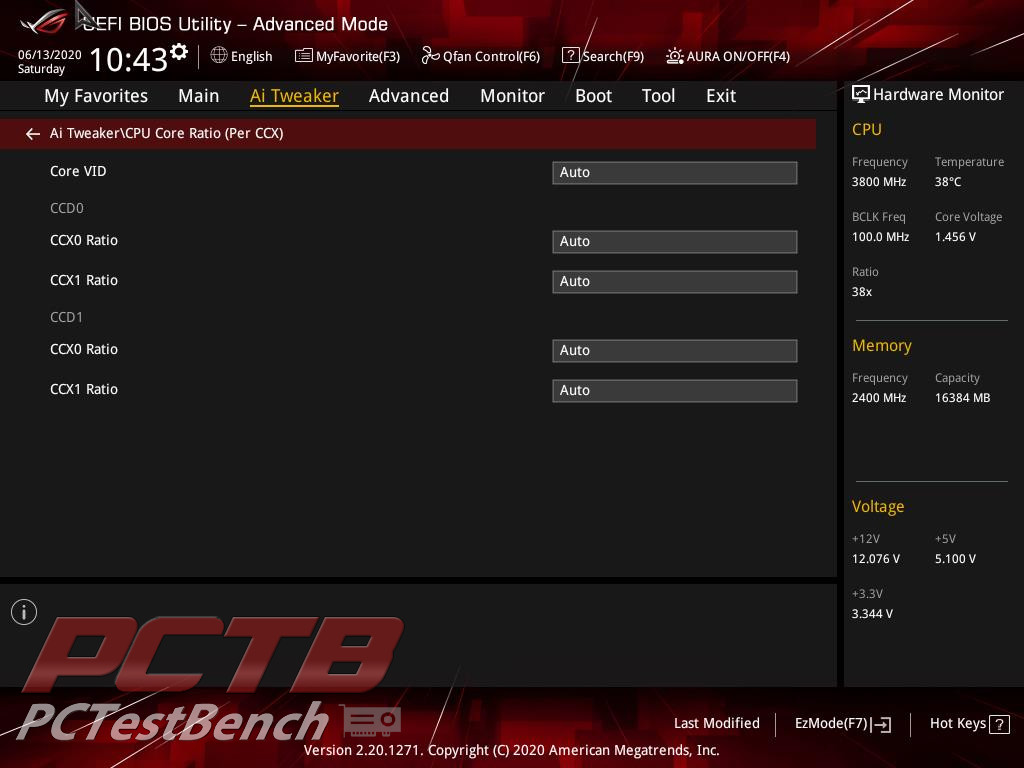Click the CPU section heading
Screen dimensions: 1024x768
[867, 129]
